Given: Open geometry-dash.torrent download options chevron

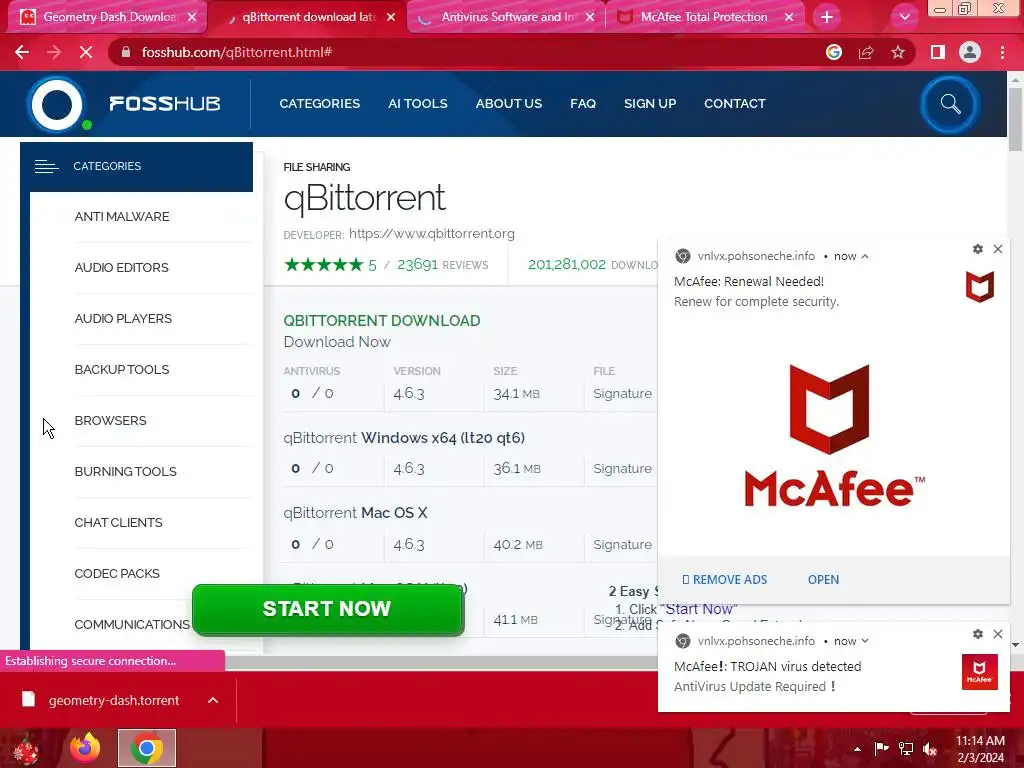Looking at the screenshot, I should coord(213,700).
